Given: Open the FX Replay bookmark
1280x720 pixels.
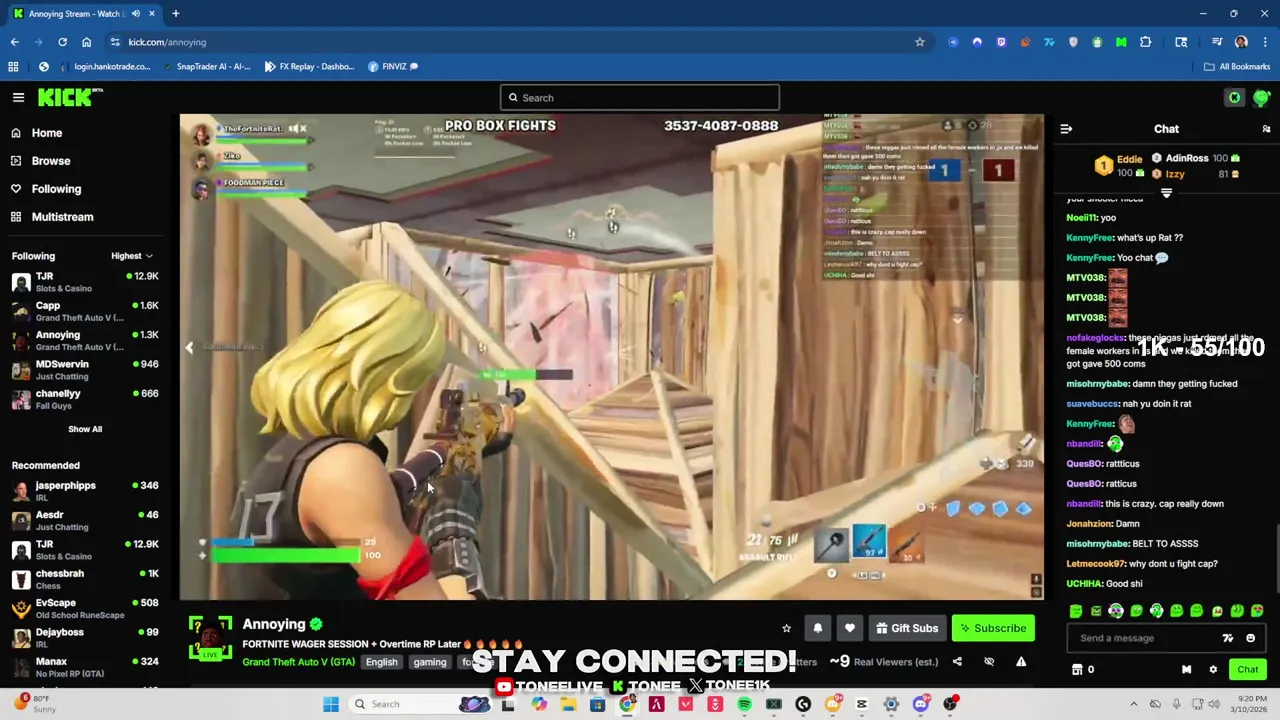Looking at the screenshot, I should [309, 67].
